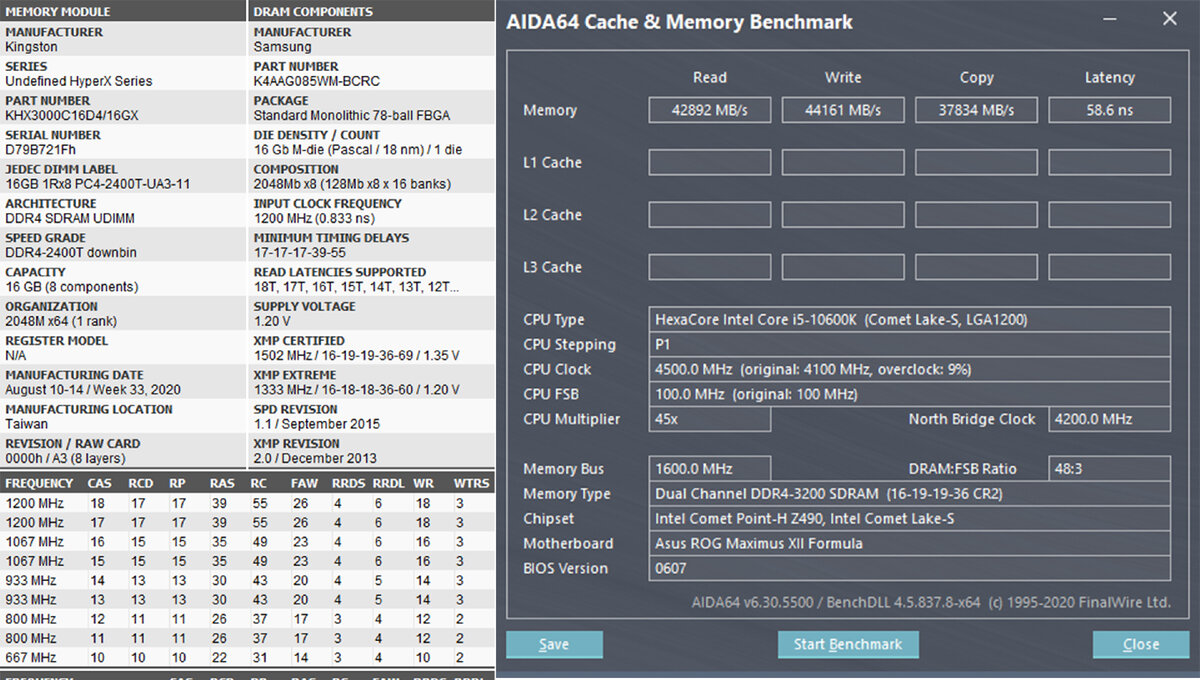This screenshot has width=1200, height=680.
Task: Click the Memory Bus field showing 1600.0 MHz
Action: (710, 468)
